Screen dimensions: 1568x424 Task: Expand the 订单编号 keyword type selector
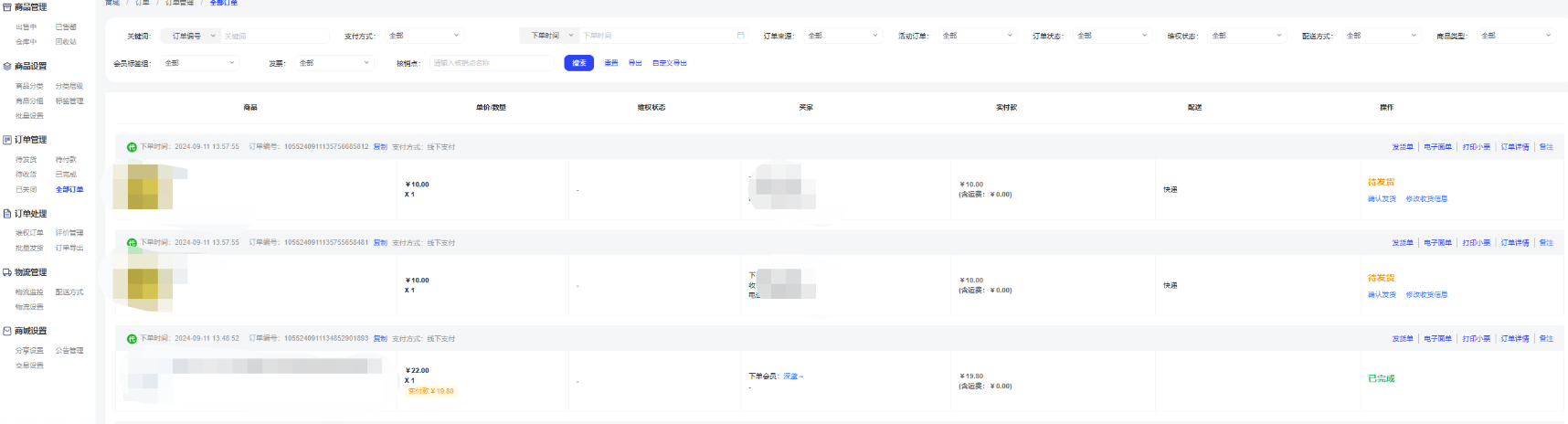point(192,36)
